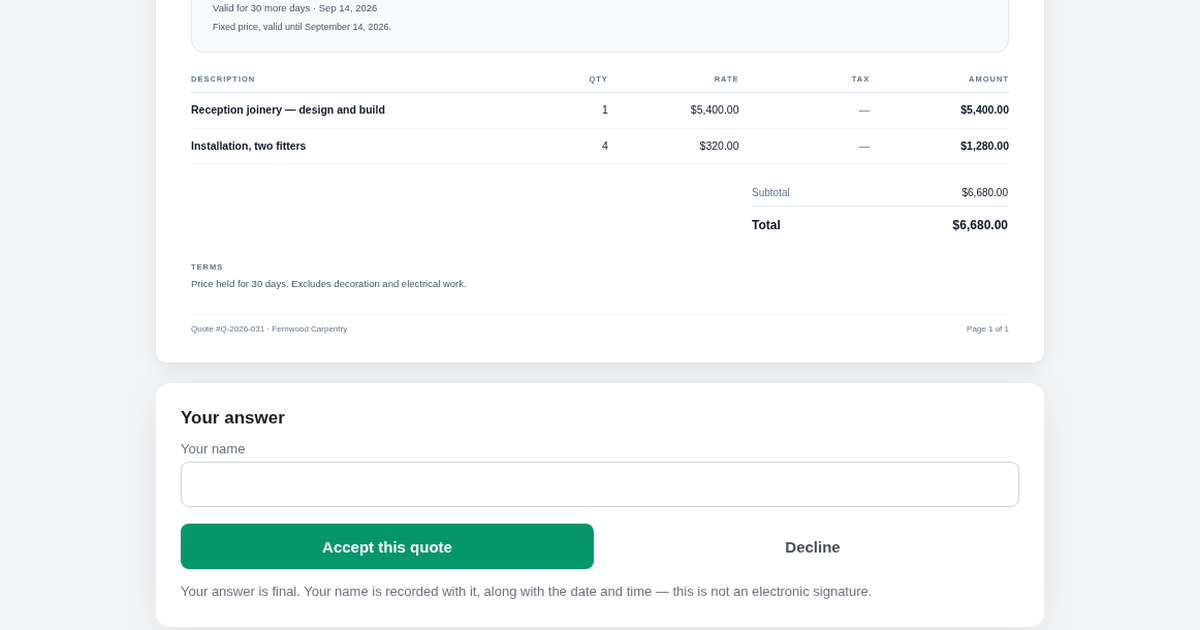1200x630 pixels.
Task: Click the bold Total label
Action: (766, 225)
